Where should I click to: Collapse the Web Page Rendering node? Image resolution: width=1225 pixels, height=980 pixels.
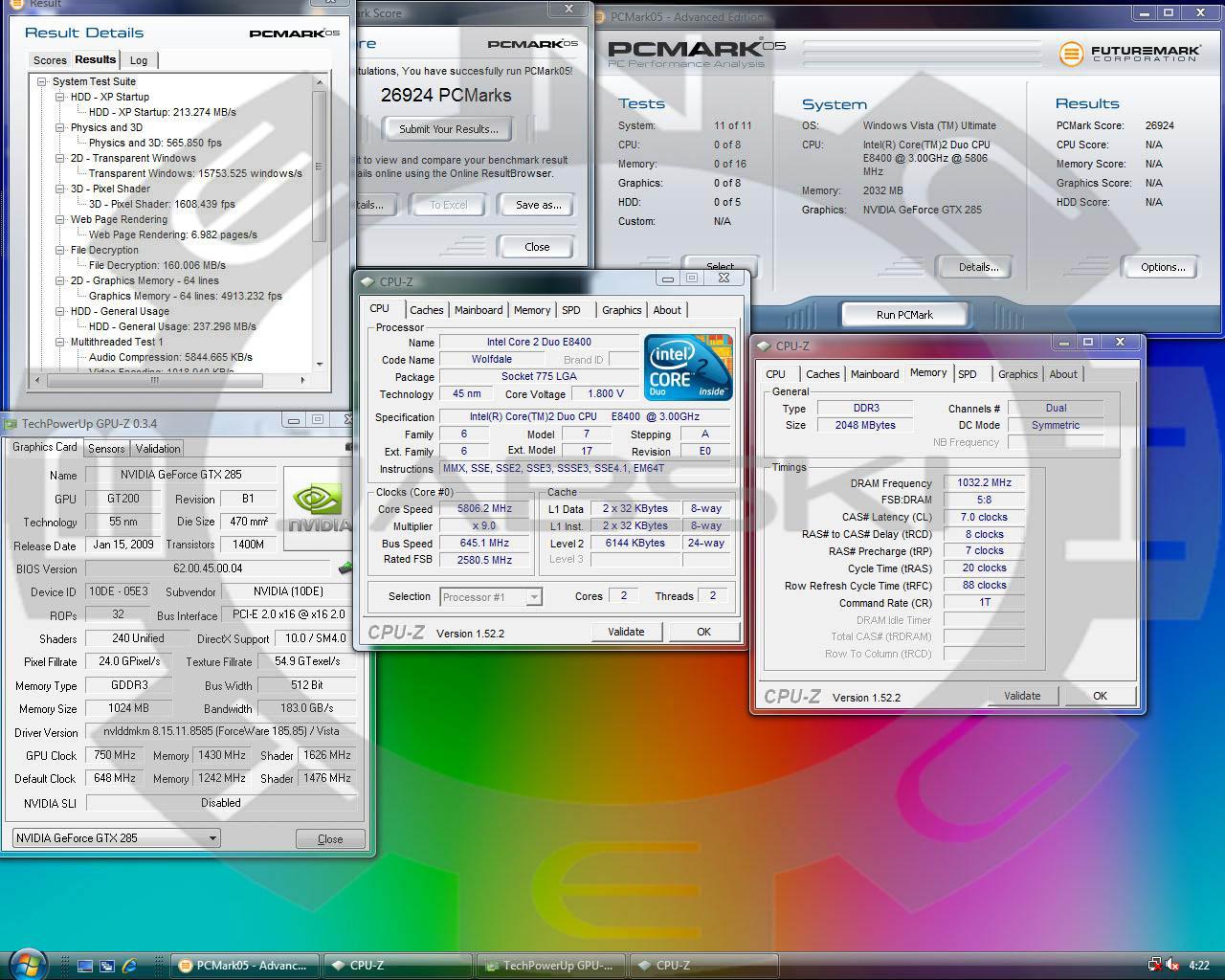pyautogui.click(x=60, y=219)
